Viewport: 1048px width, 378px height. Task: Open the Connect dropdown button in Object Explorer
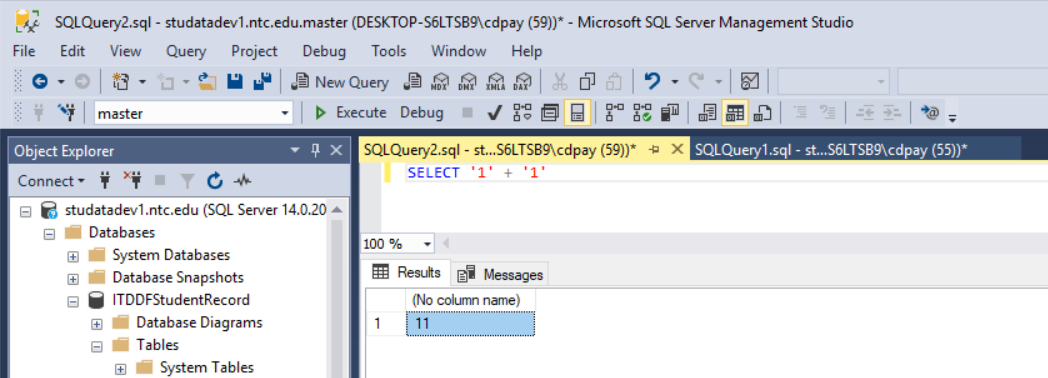[51, 180]
